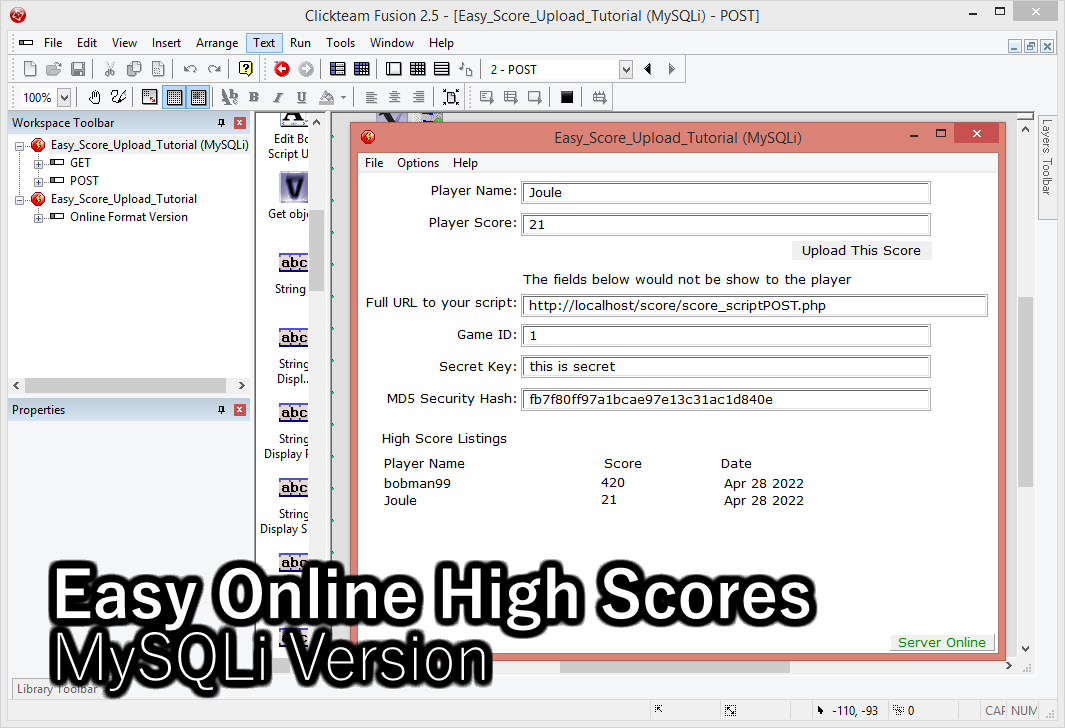Open the Event editor grid icon
The width and height of the screenshot is (1065, 728).
tap(418, 69)
